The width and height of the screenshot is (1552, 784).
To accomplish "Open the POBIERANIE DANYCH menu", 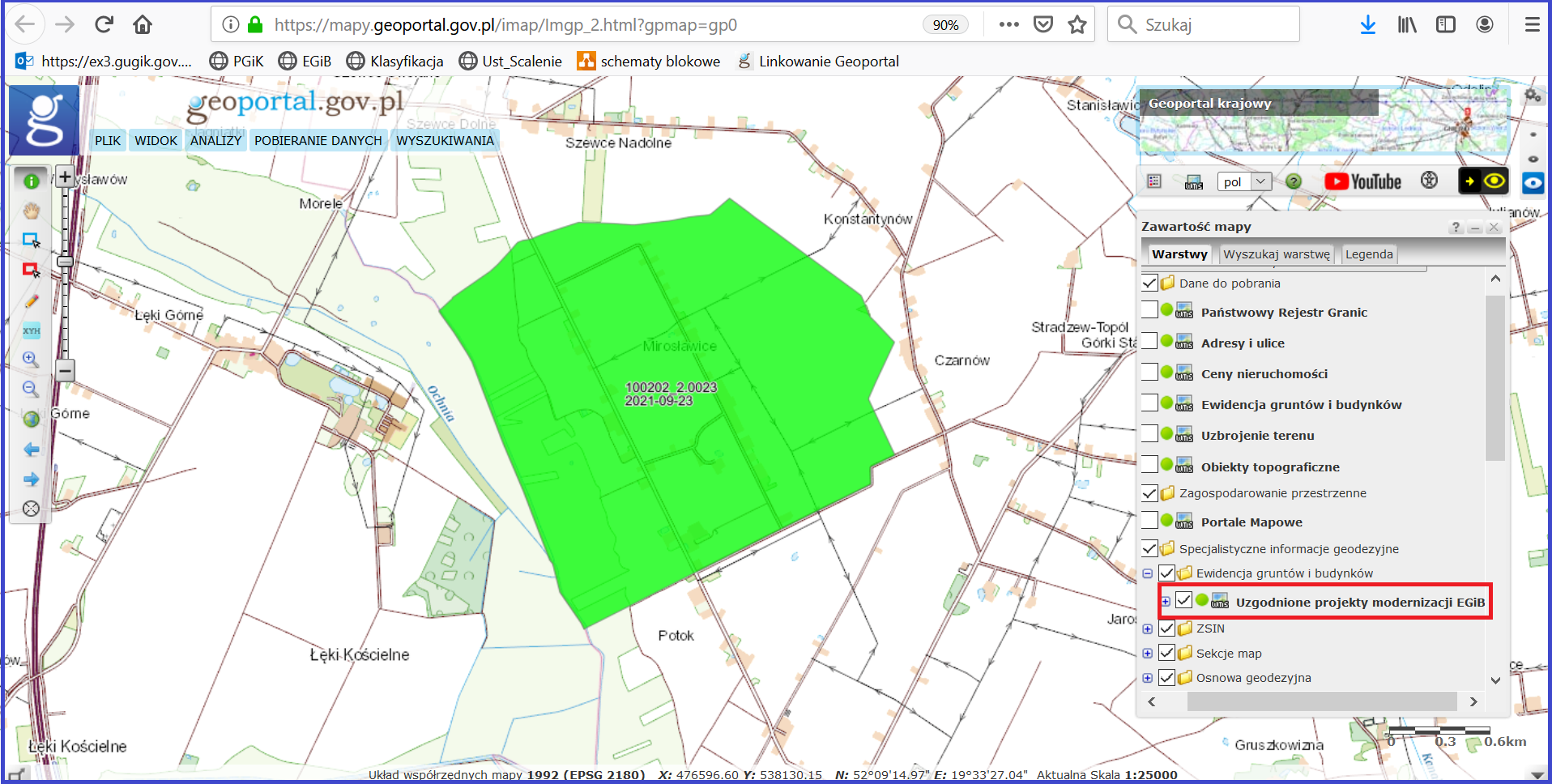I will coord(318,140).
